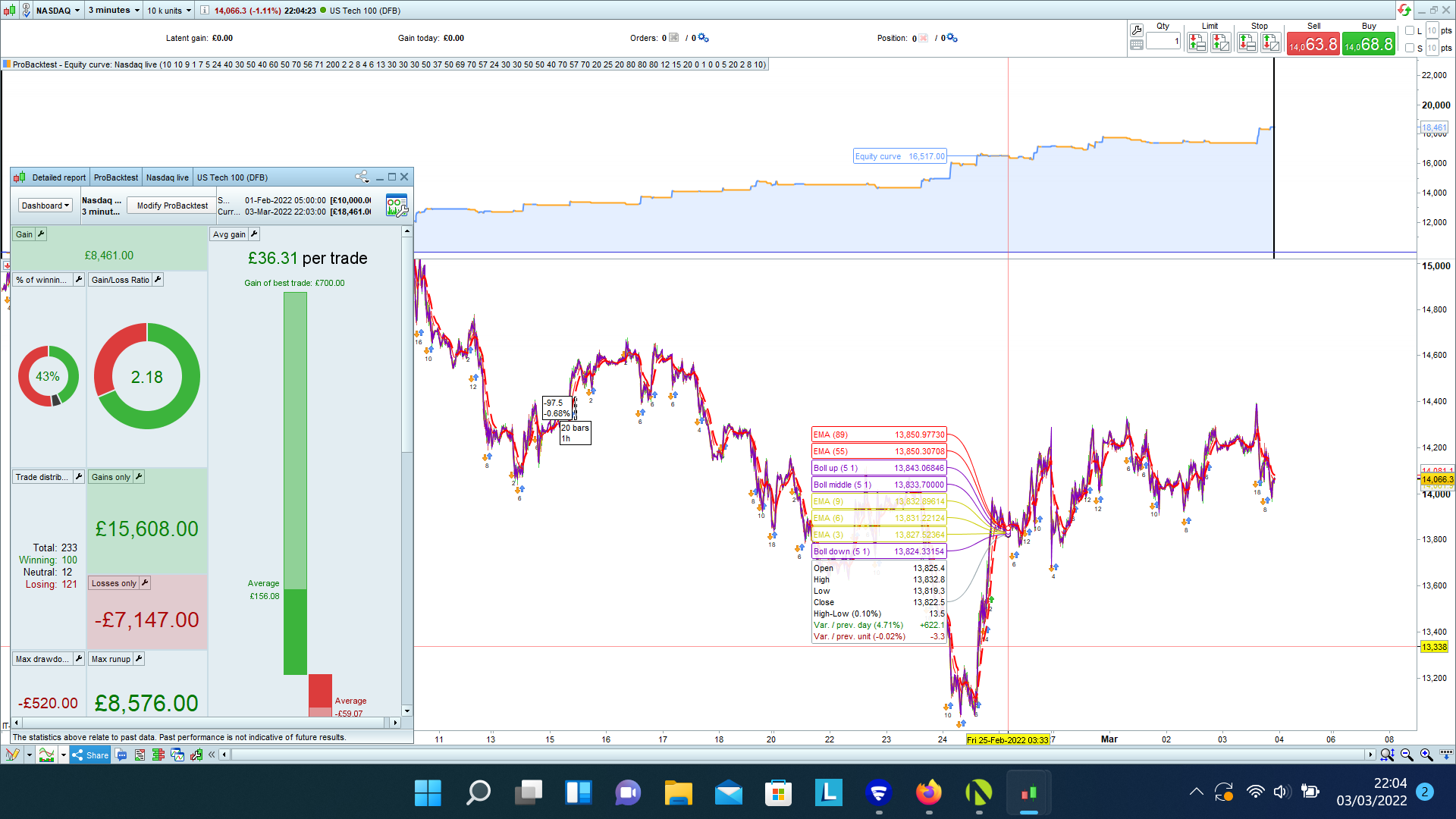This screenshot has height=819, width=1456.
Task: Open the 3 minutes timeframe dropdown
Action: [114, 11]
